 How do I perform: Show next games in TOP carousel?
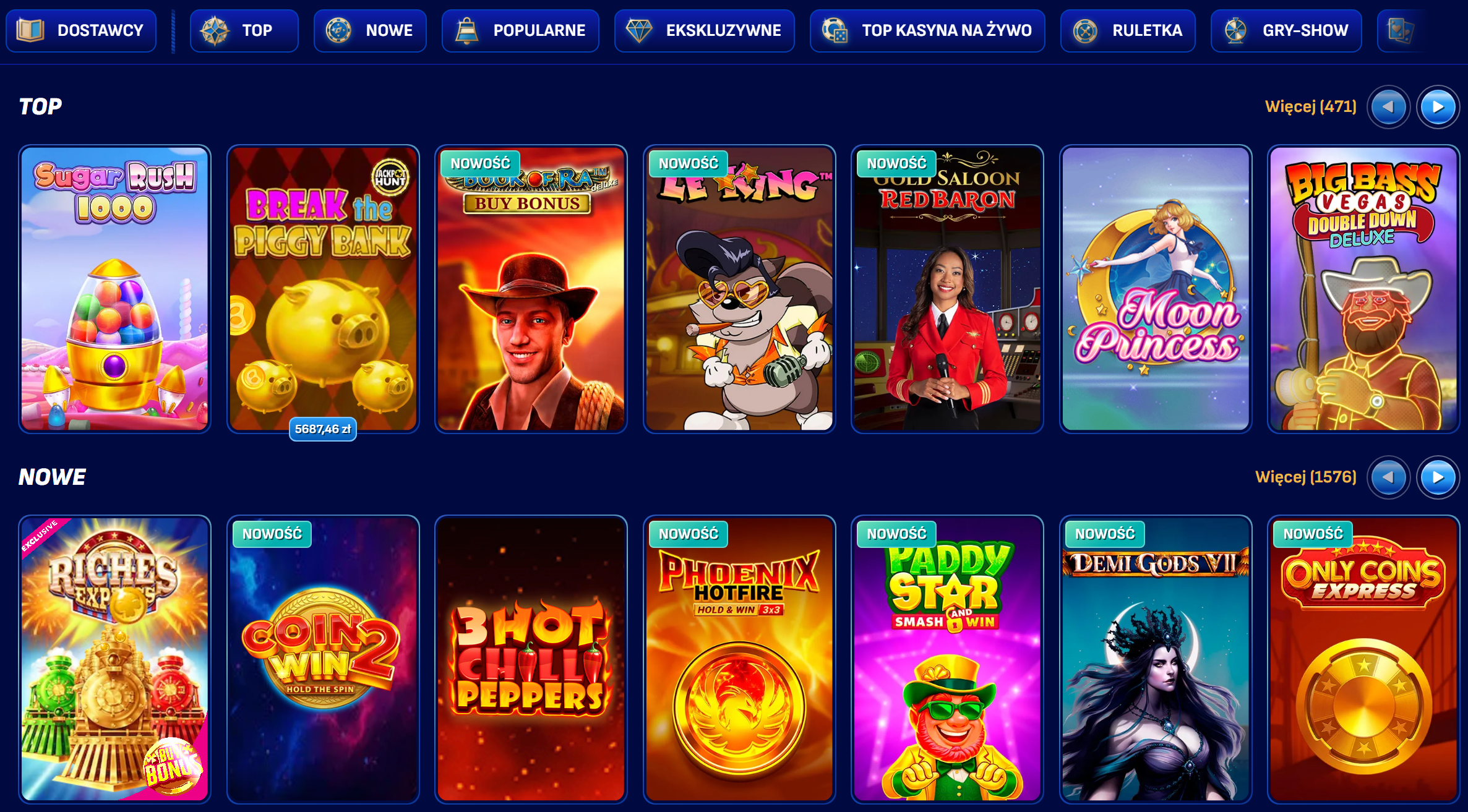point(1438,107)
